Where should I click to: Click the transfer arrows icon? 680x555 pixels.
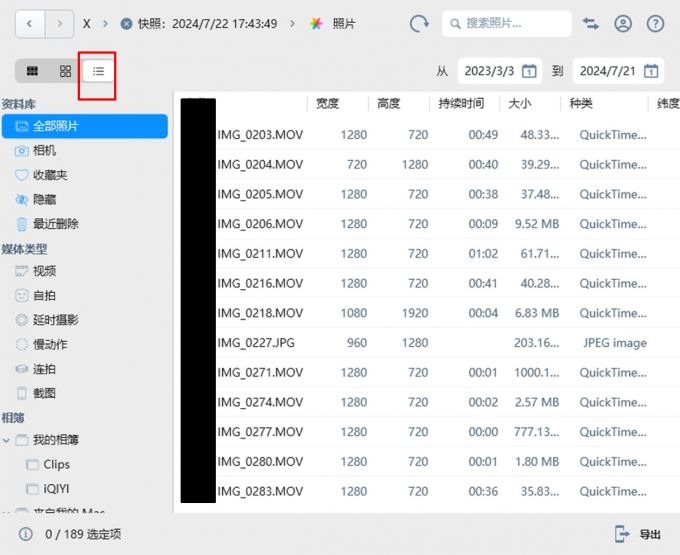(591, 23)
